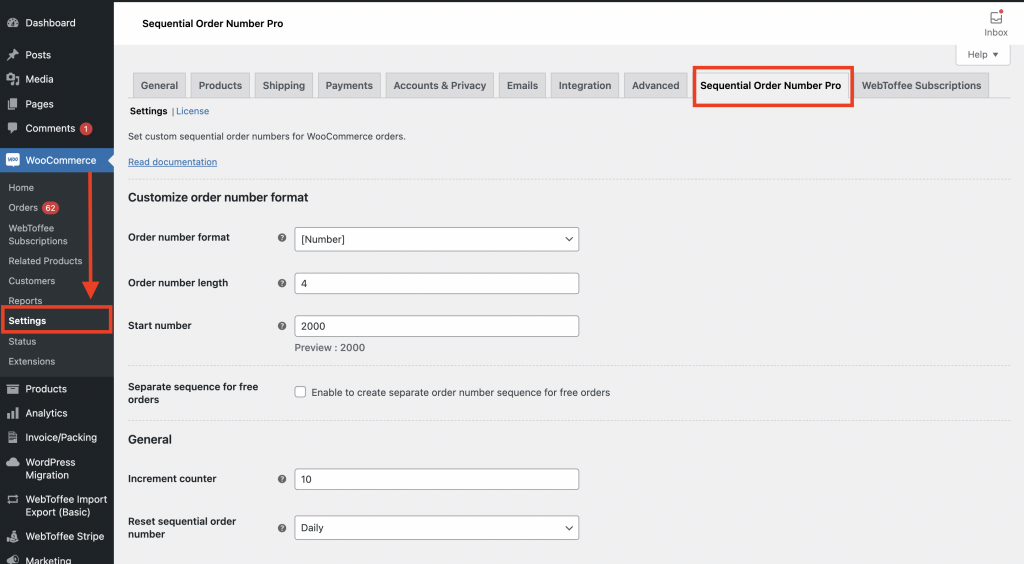Open the Order number format dropdown
Screen dimensions: 1024x564
click(436, 239)
